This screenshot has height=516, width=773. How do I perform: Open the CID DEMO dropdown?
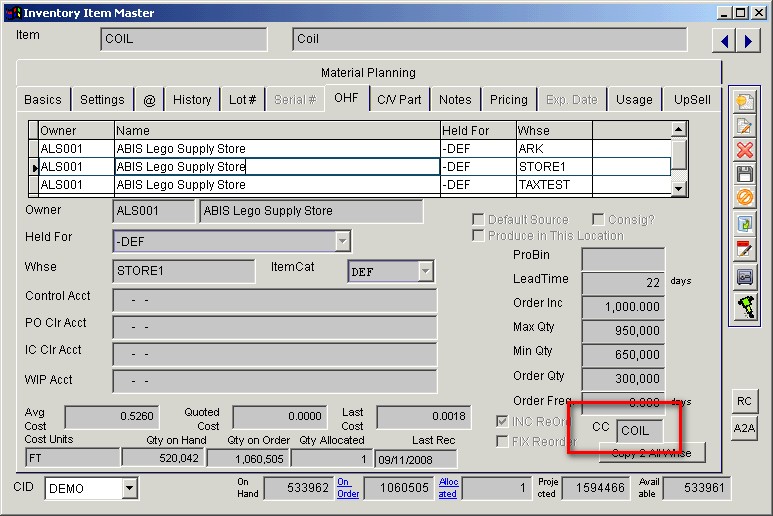pyautogui.click(x=129, y=489)
